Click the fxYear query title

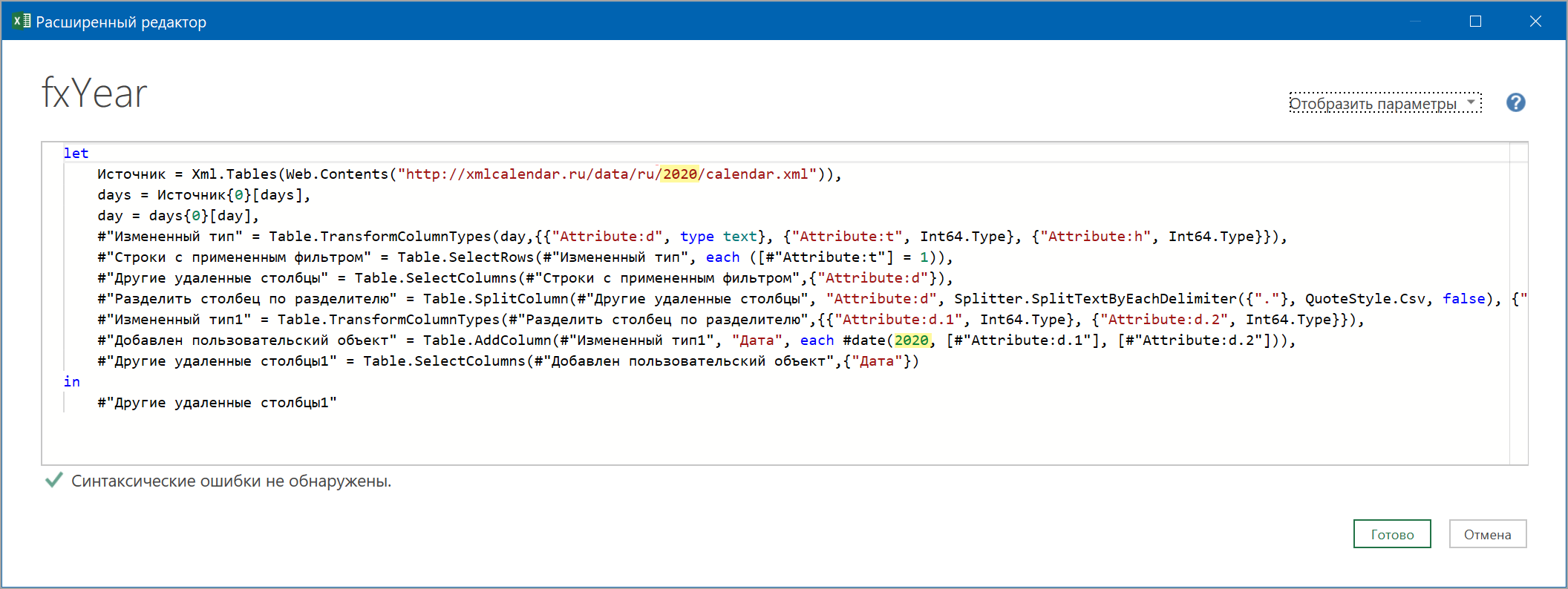pos(94,93)
